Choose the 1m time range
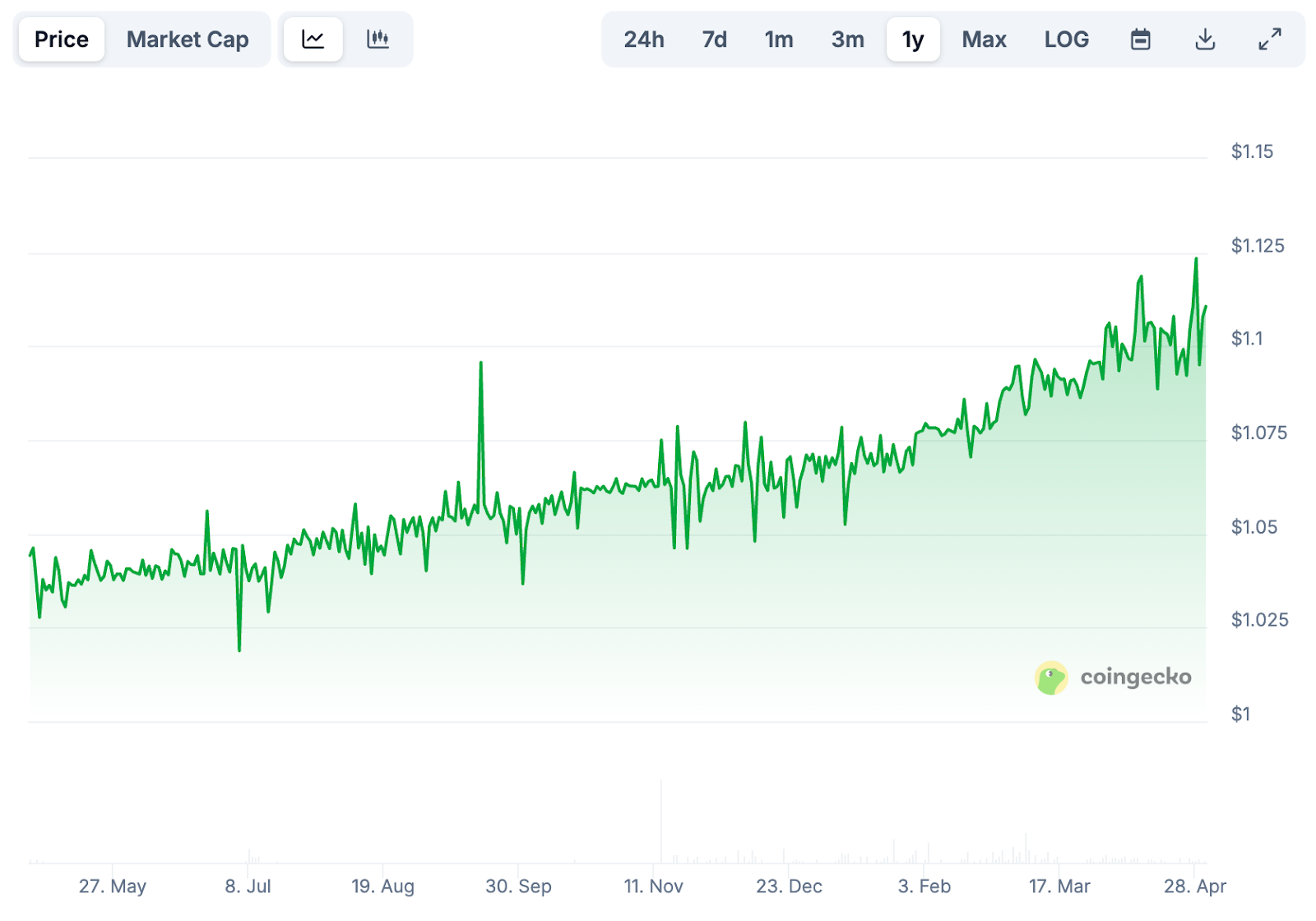The height and width of the screenshot is (921, 1316). [778, 39]
